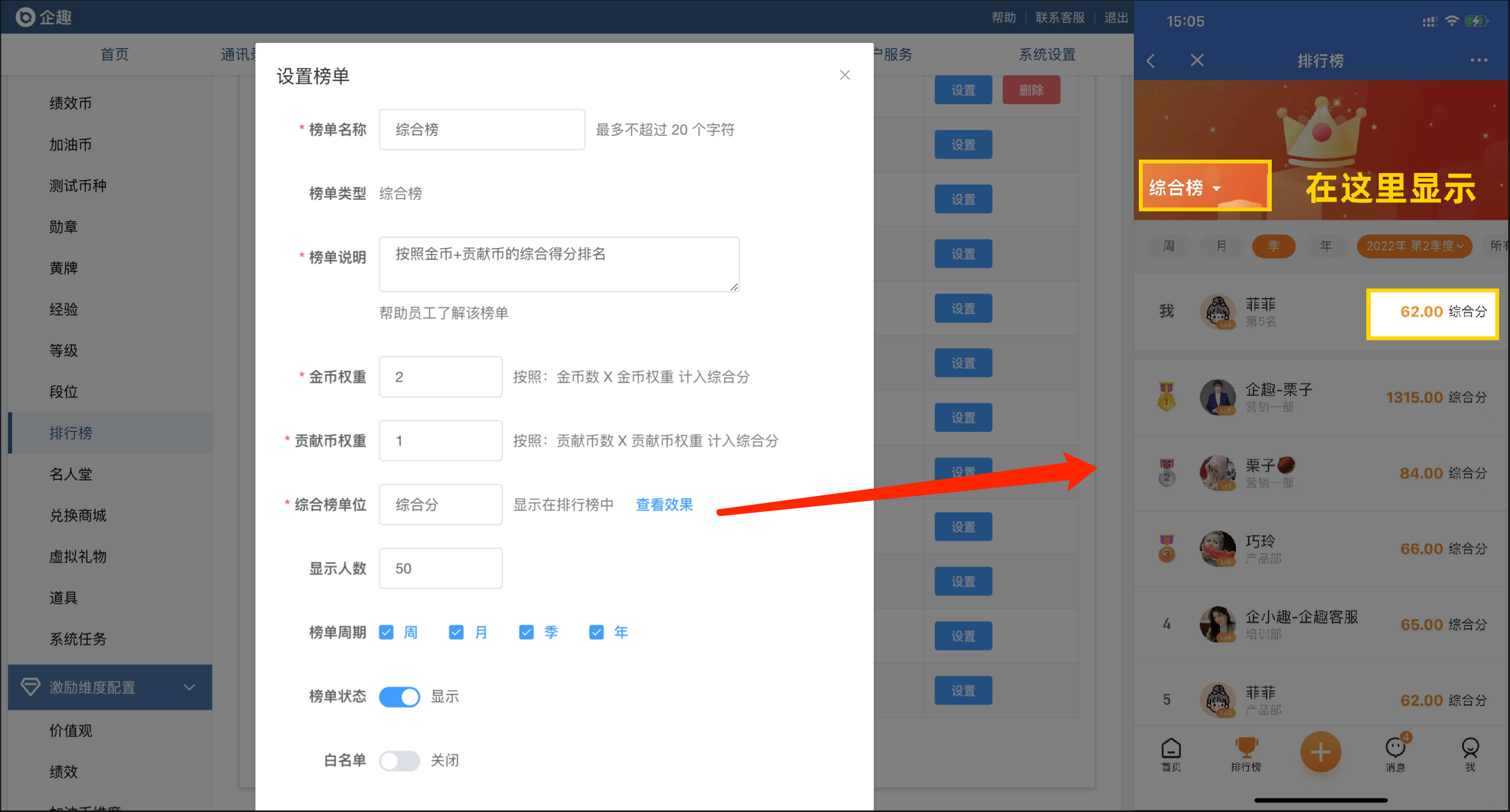Viewport: 1510px width, 812px height.
Task: Open 系统任务 in the left sidebar
Action: 78,639
